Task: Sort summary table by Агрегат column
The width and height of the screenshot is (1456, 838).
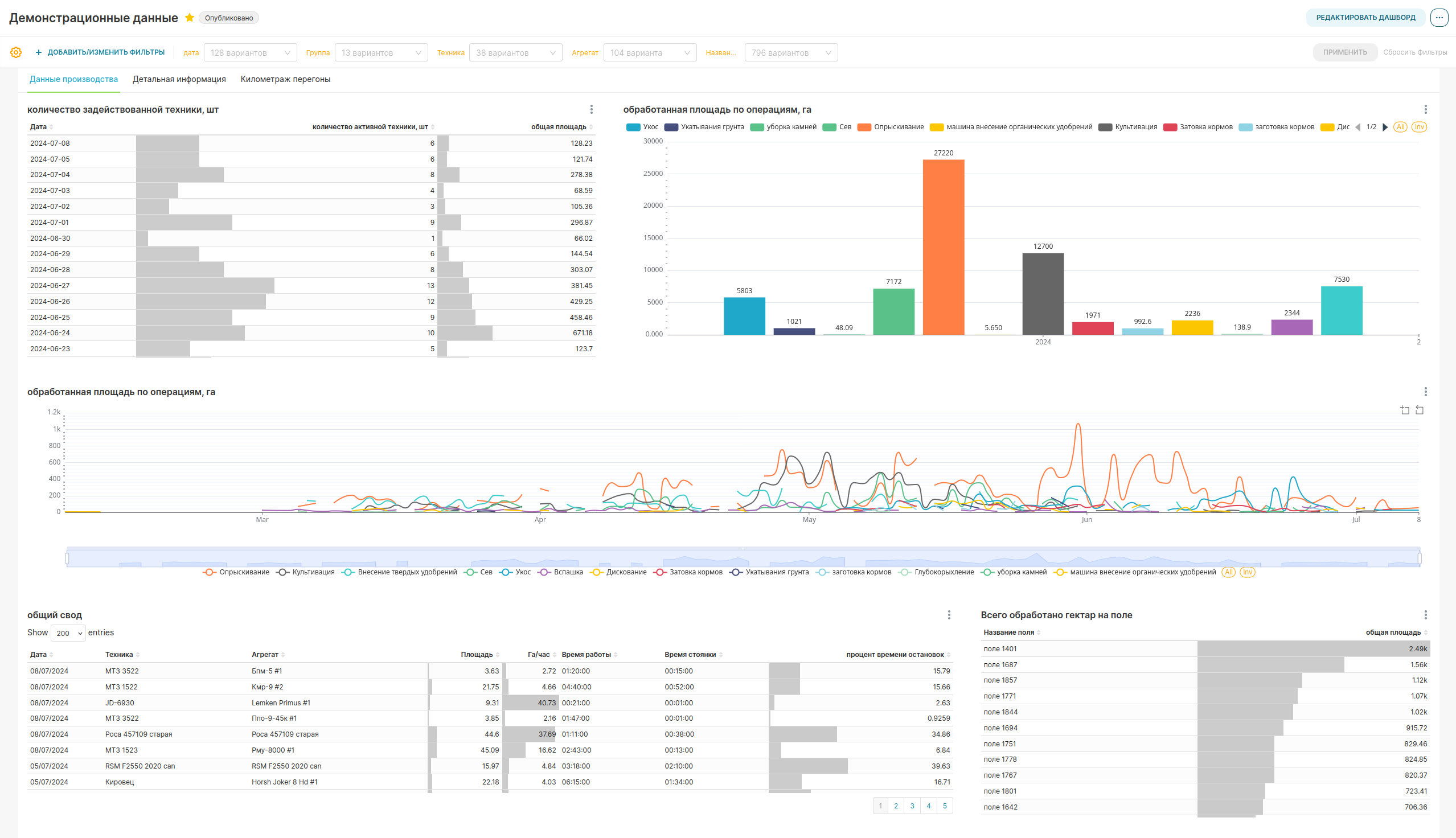Action: click(268, 655)
